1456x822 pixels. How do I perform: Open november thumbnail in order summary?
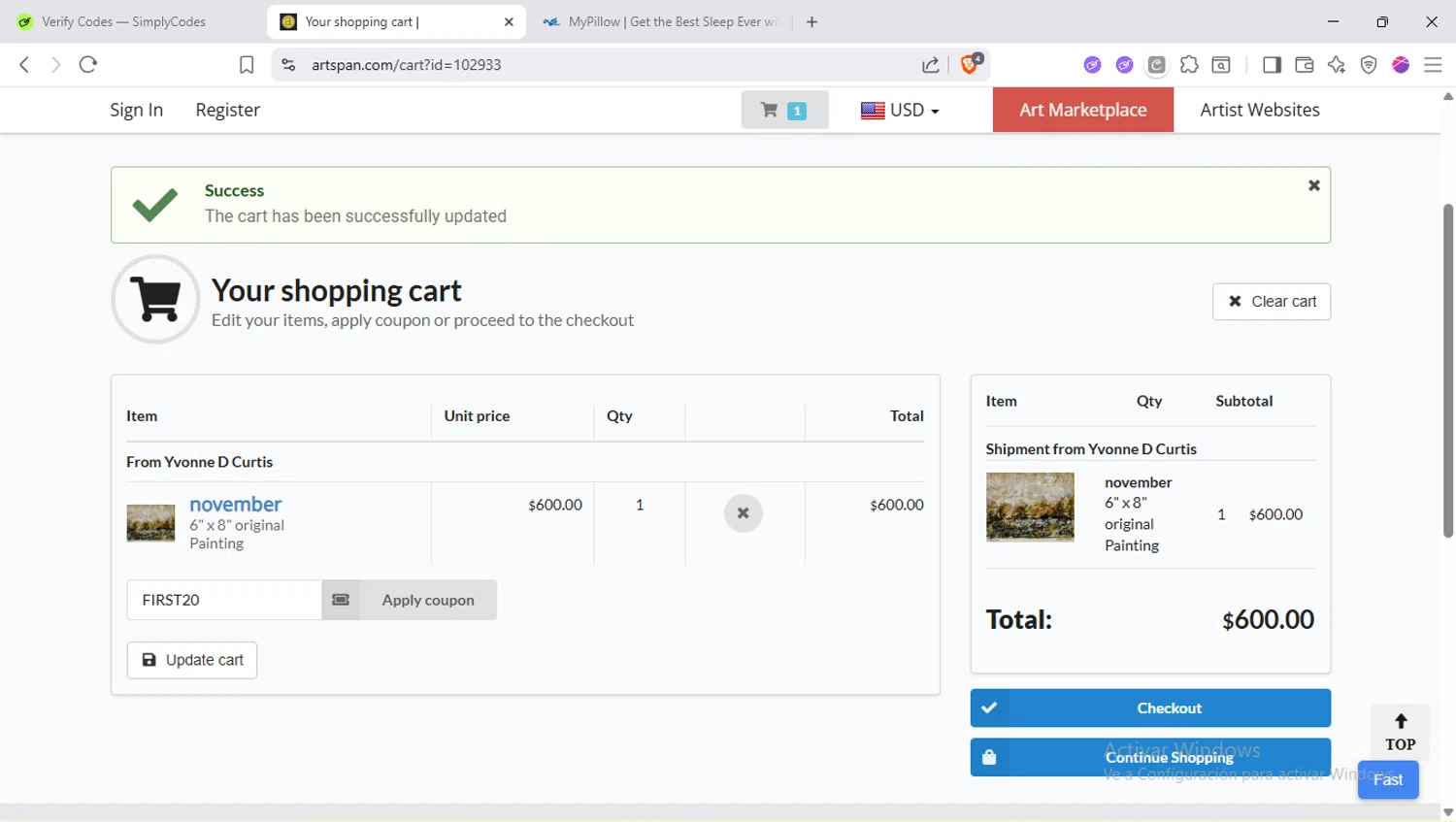tap(1030, 507)
